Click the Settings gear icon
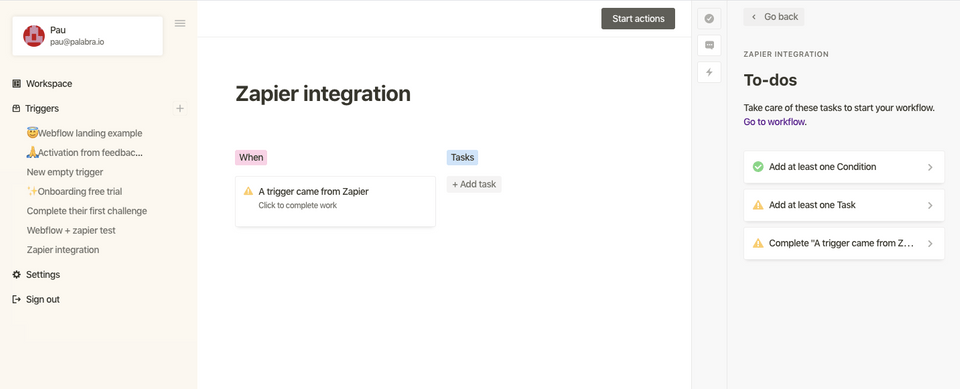Screen dimensions: 960x389 [x=17, y=274]
